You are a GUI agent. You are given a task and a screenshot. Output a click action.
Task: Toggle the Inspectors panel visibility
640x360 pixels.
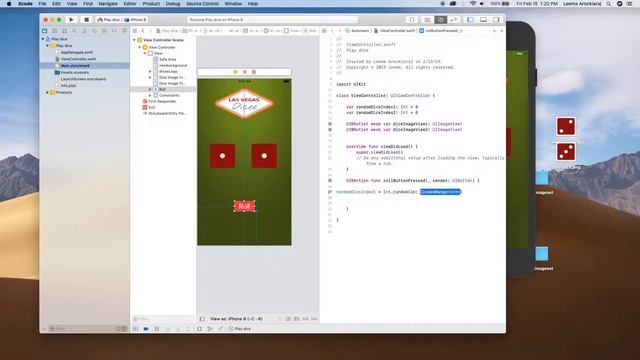click(496, 20)
